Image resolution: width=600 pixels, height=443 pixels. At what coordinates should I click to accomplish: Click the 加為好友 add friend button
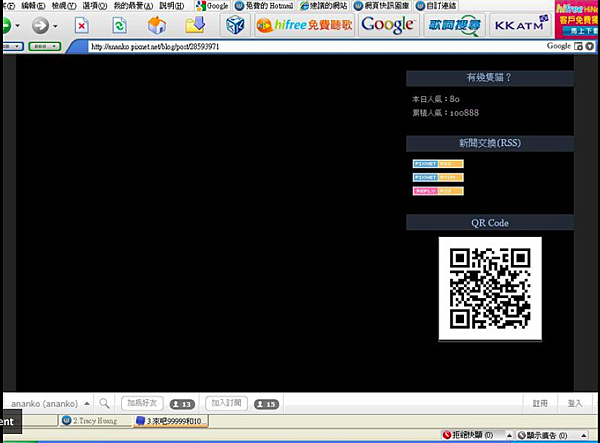point(142,403)
